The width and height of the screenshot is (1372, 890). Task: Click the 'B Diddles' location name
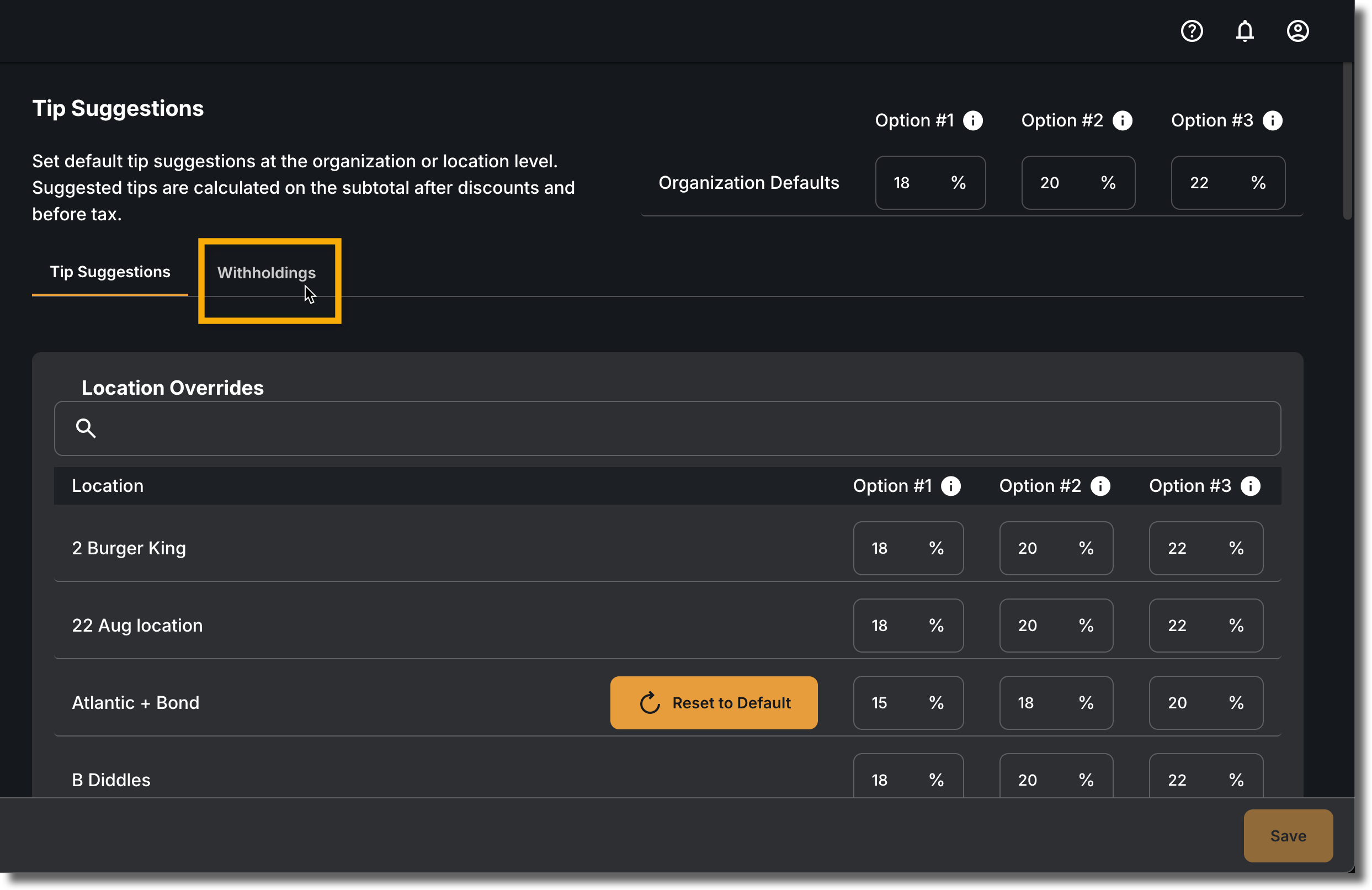click(x=111, y=780)
